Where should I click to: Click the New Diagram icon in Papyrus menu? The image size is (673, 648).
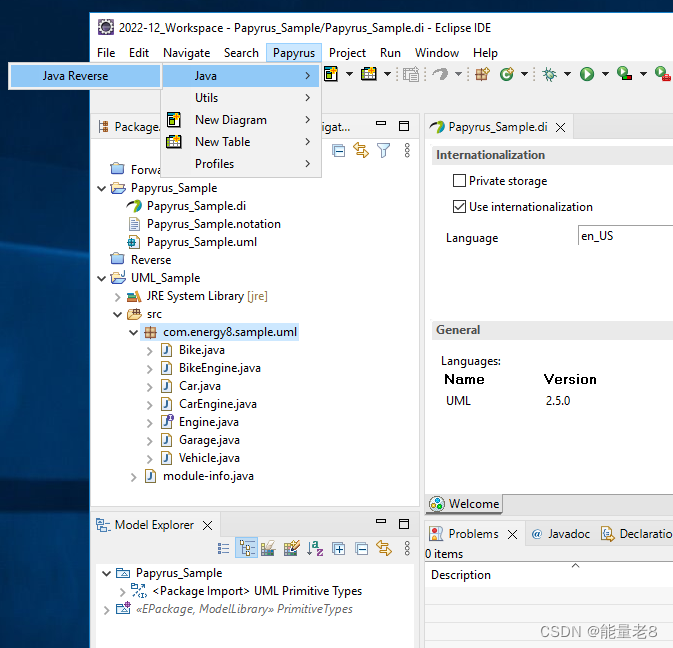pyautogui.click(x=174, y=120)
